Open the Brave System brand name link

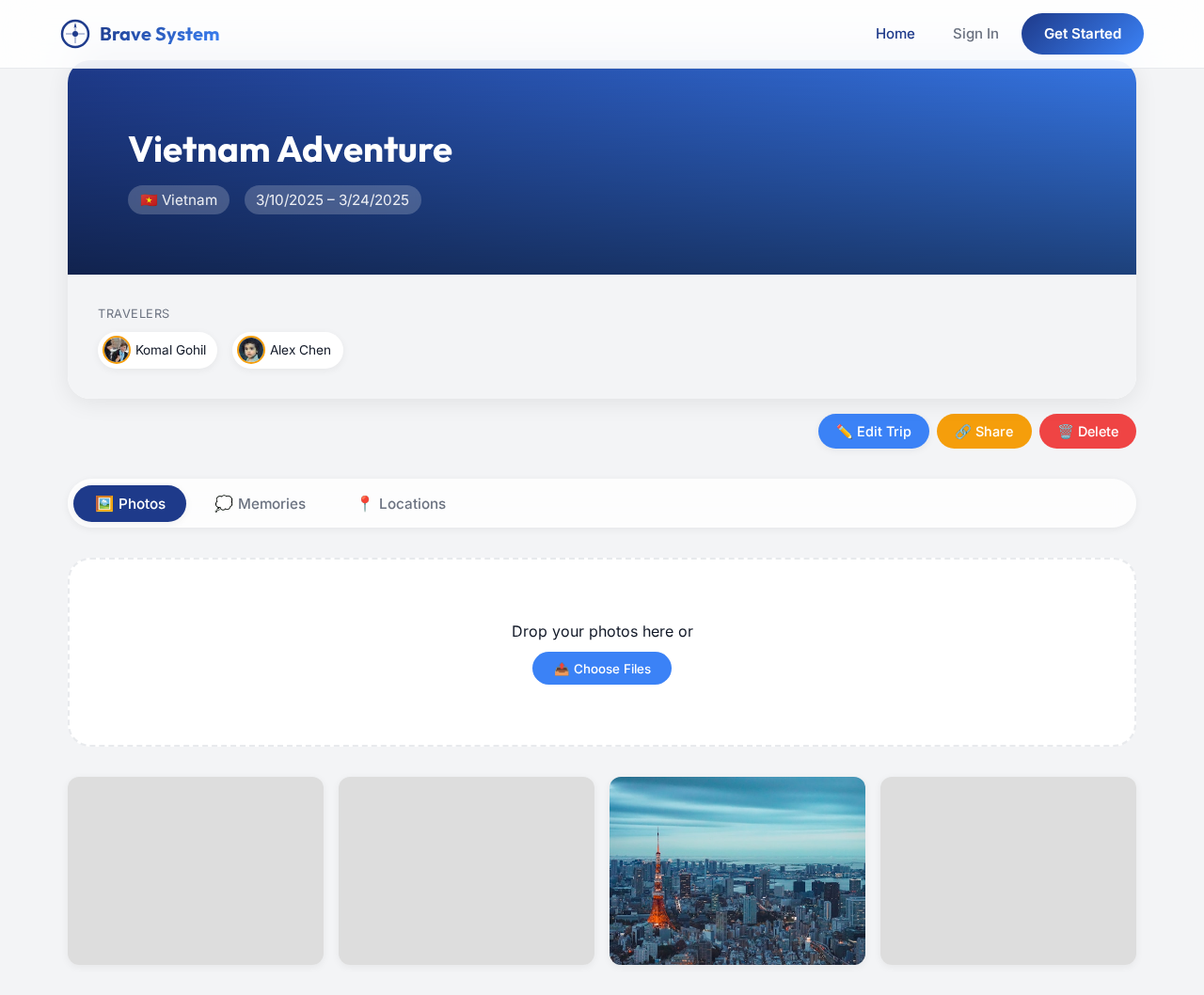coord(159,34)
